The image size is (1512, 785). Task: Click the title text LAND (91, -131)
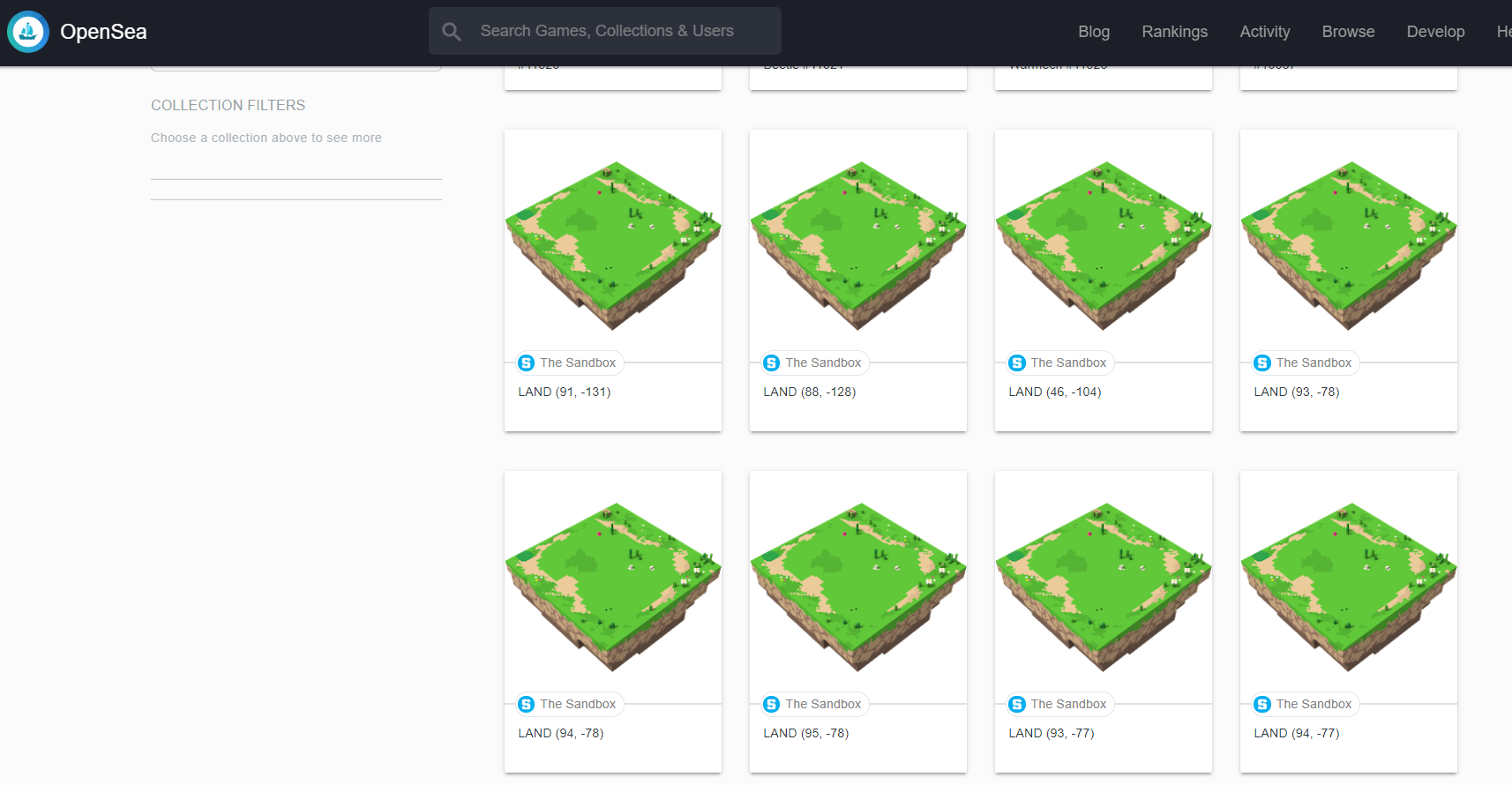(x=565, y=392)
